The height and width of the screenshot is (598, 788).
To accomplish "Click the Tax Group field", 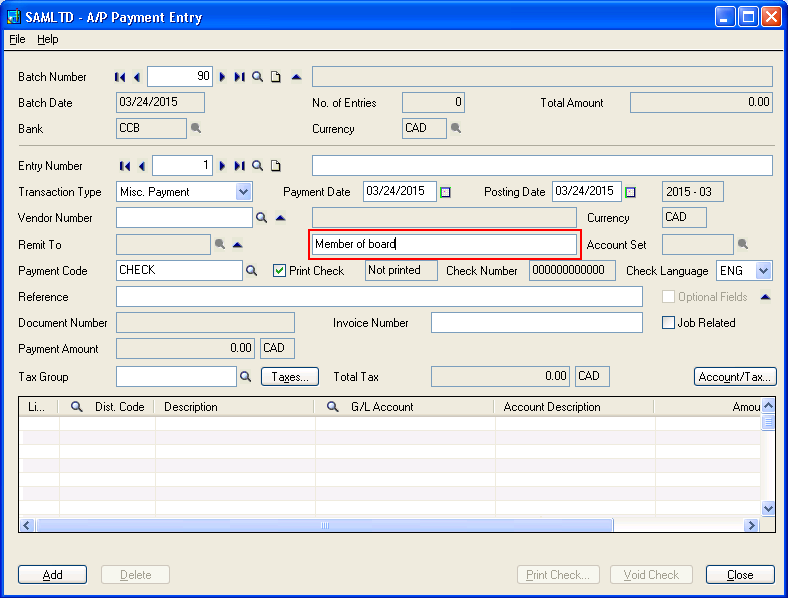I will pos(176,376).
